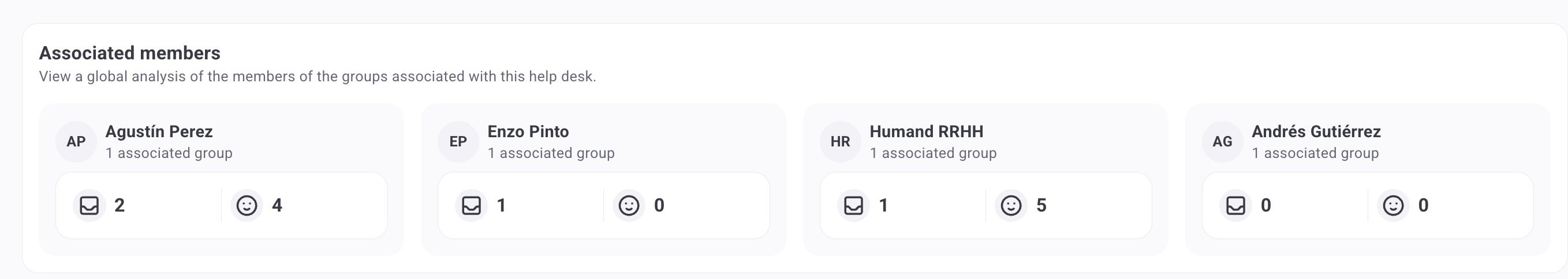Viewport: 1568px width, 279px height.
Task: Open Agustín Perez member name
Action: point(159,131)
